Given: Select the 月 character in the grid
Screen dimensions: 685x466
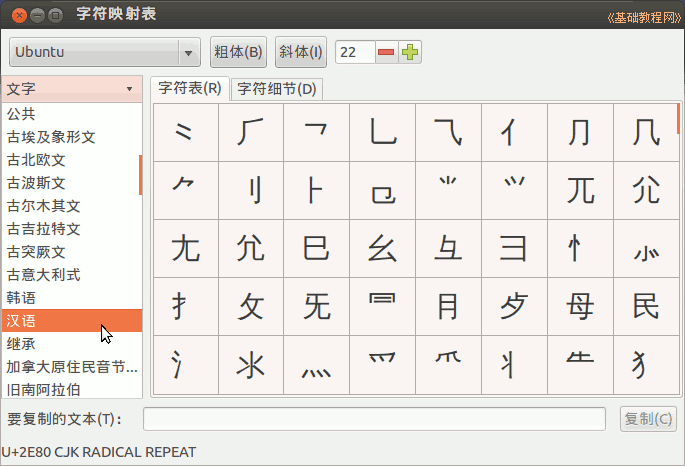Looking at the screenshot, I should click(x=448, y=306).
